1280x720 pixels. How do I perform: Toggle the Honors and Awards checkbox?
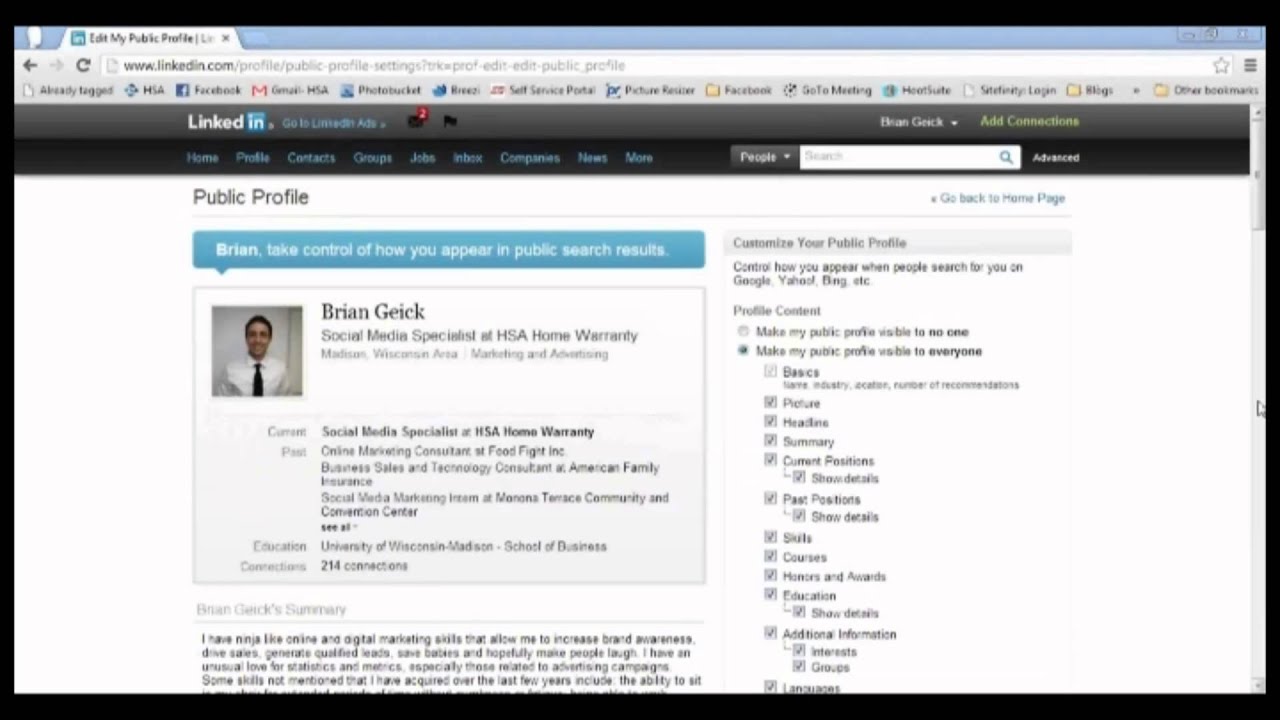coord(770,575)
